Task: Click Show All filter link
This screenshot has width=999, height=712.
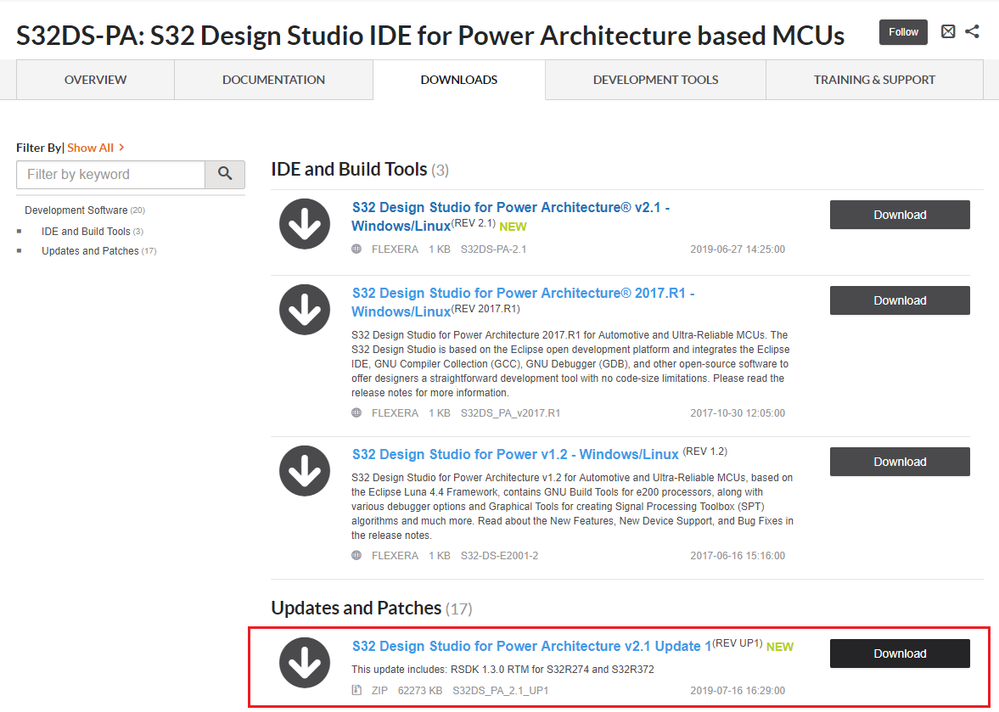Action: point(96,148)
